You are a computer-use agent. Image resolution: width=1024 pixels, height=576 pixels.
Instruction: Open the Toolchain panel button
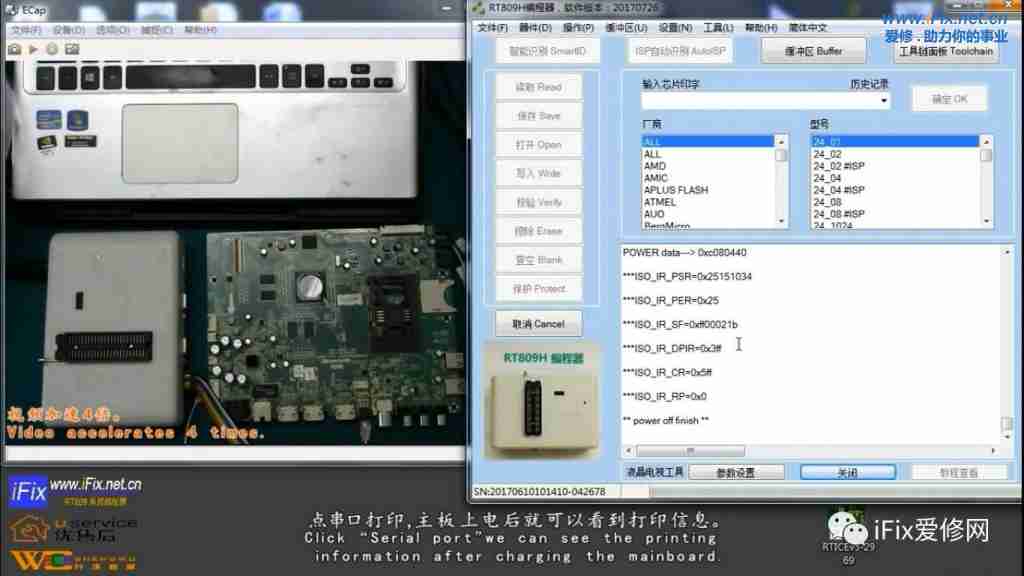(x=945, y=51)
